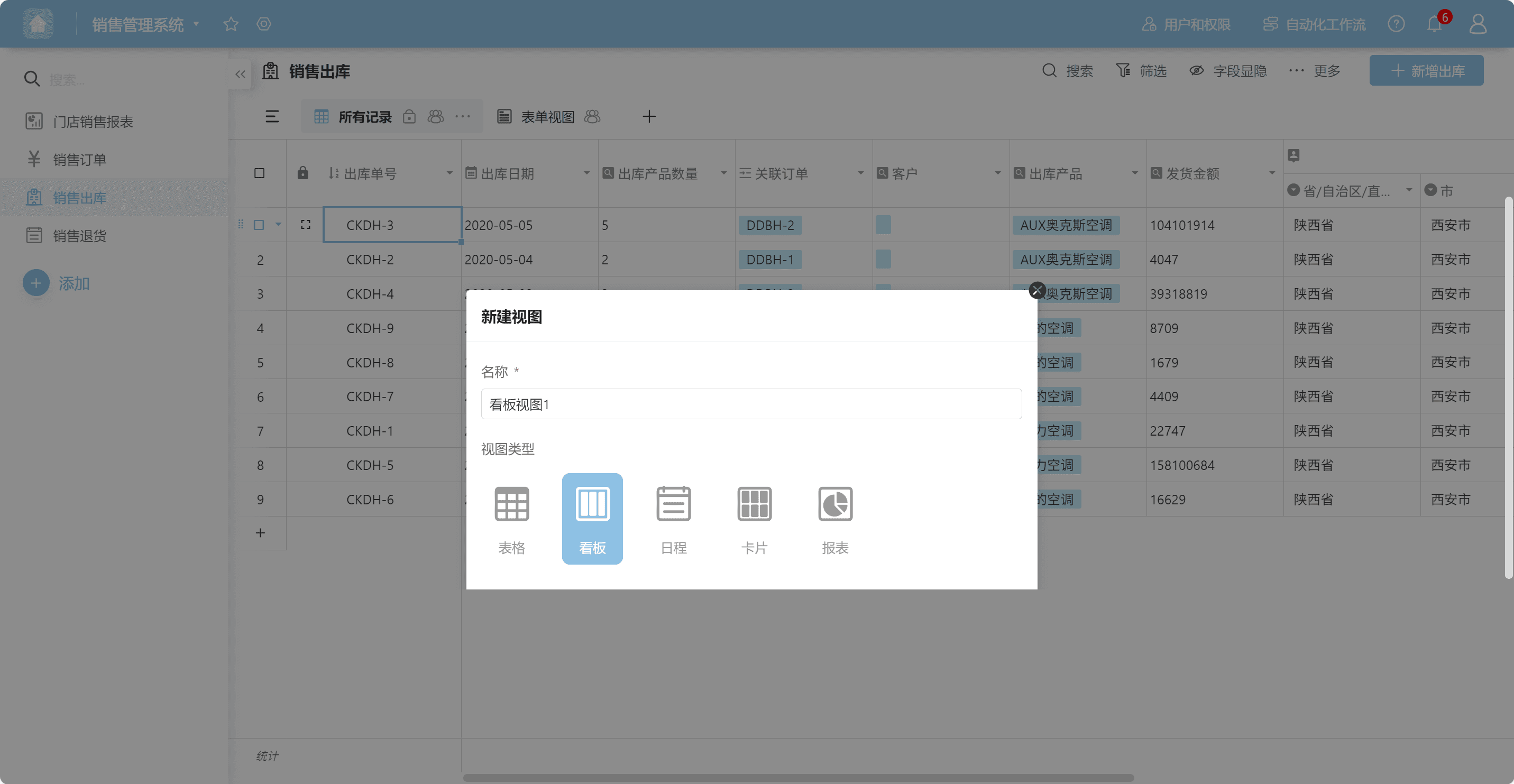1514x784 pixels.
Task: Add a new row with plus below table
Action: click(260, 533)
